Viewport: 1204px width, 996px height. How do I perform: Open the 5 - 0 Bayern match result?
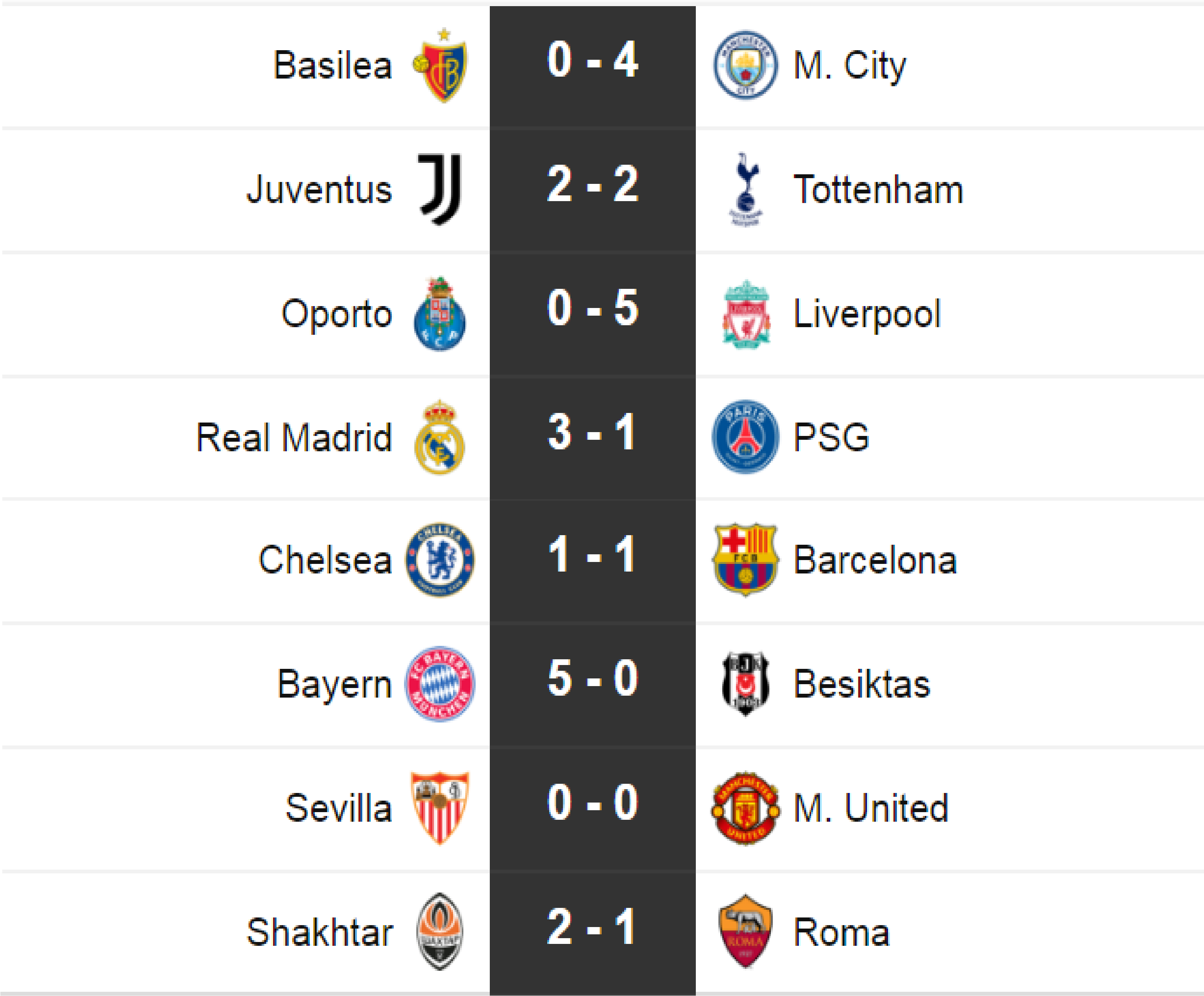(x=592, y=679)
